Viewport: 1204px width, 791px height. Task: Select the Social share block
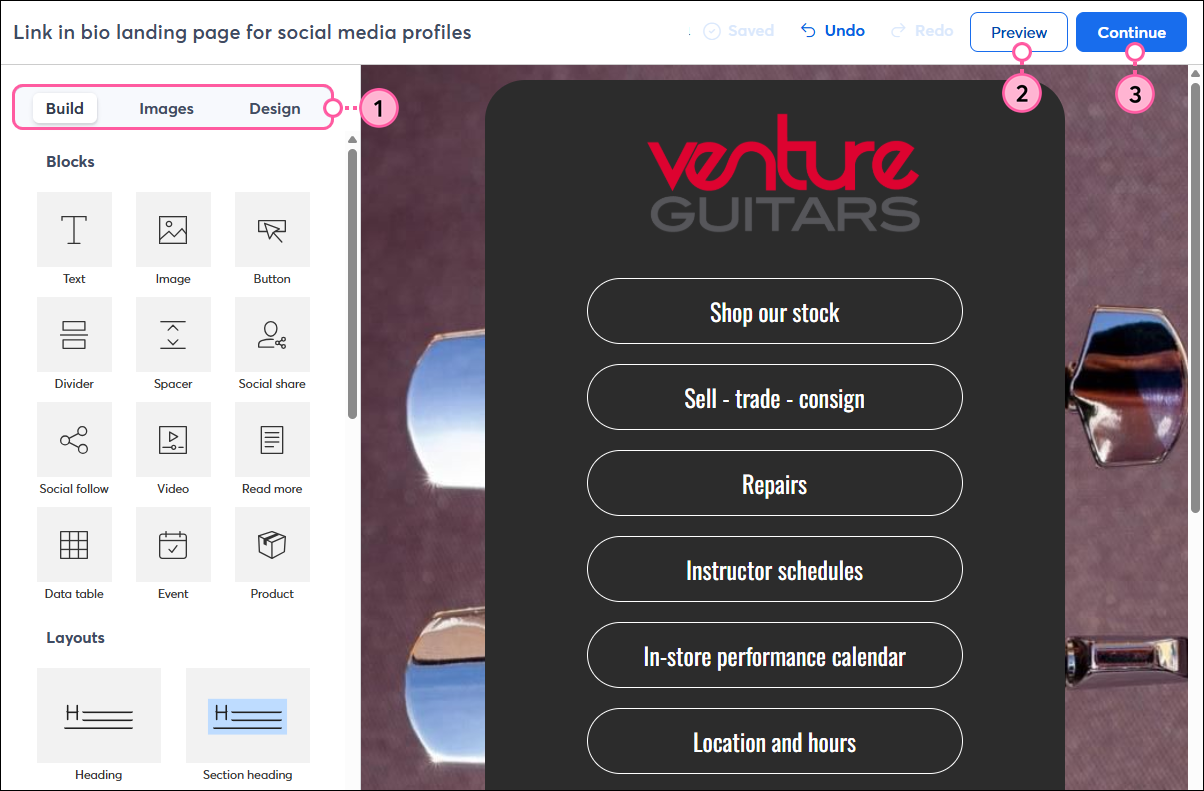tap(272, 334)
